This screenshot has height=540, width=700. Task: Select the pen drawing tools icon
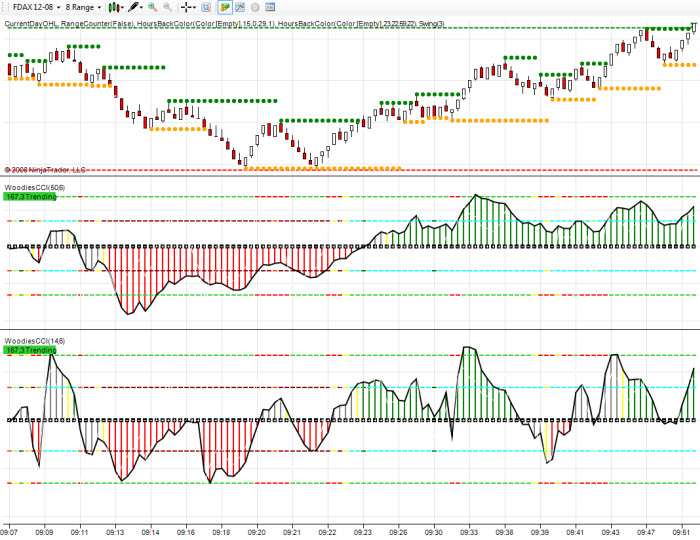click(133, 7)
